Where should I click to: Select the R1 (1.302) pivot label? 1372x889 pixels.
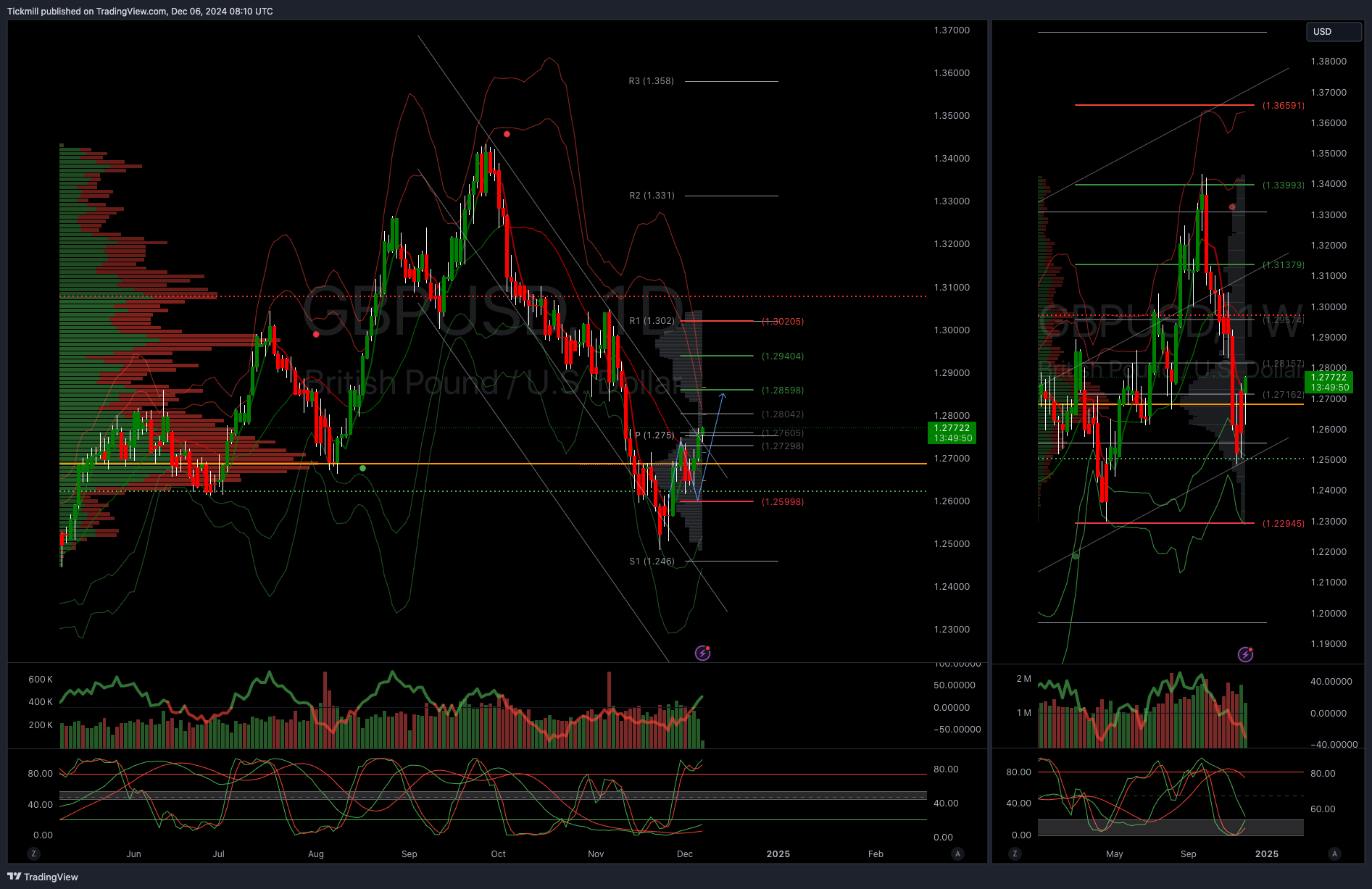click(x=652, y=321)
